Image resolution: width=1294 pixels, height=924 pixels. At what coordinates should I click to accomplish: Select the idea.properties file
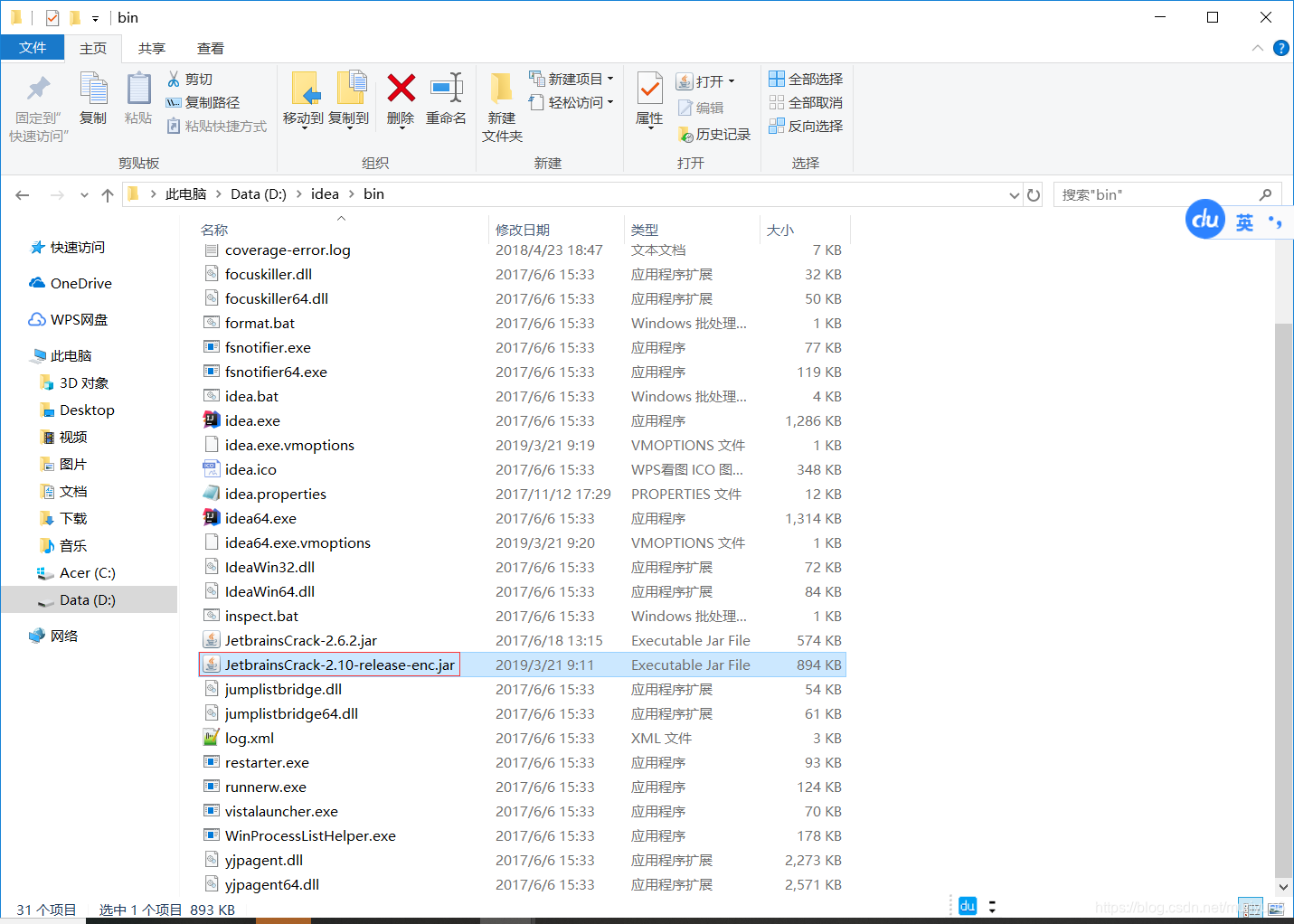(275, 495)
